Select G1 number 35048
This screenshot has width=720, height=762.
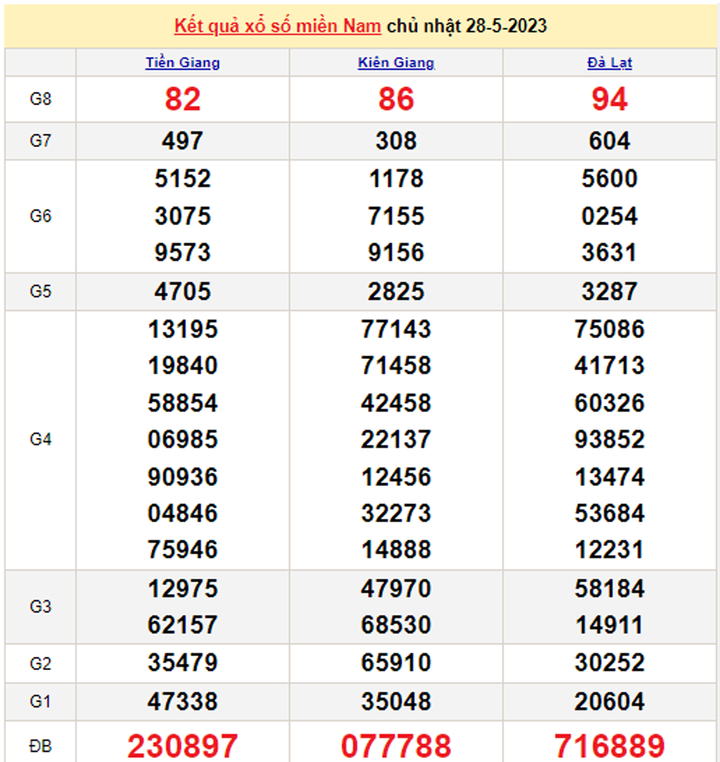coord(396,701)
